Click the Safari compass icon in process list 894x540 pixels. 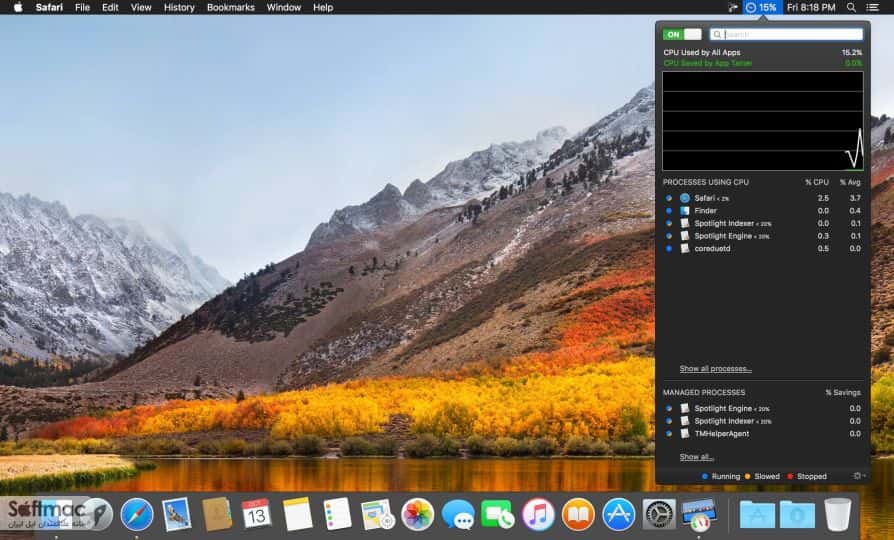click(685, 198)
